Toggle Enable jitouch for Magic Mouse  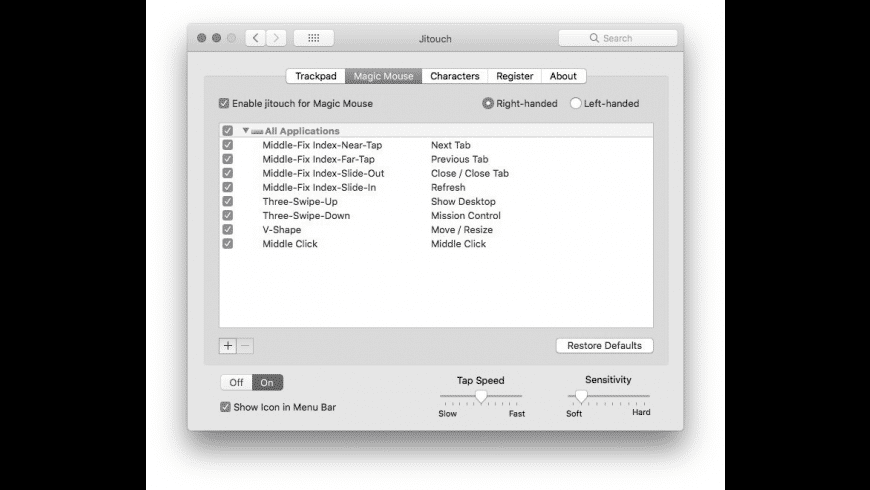[224, 103]
